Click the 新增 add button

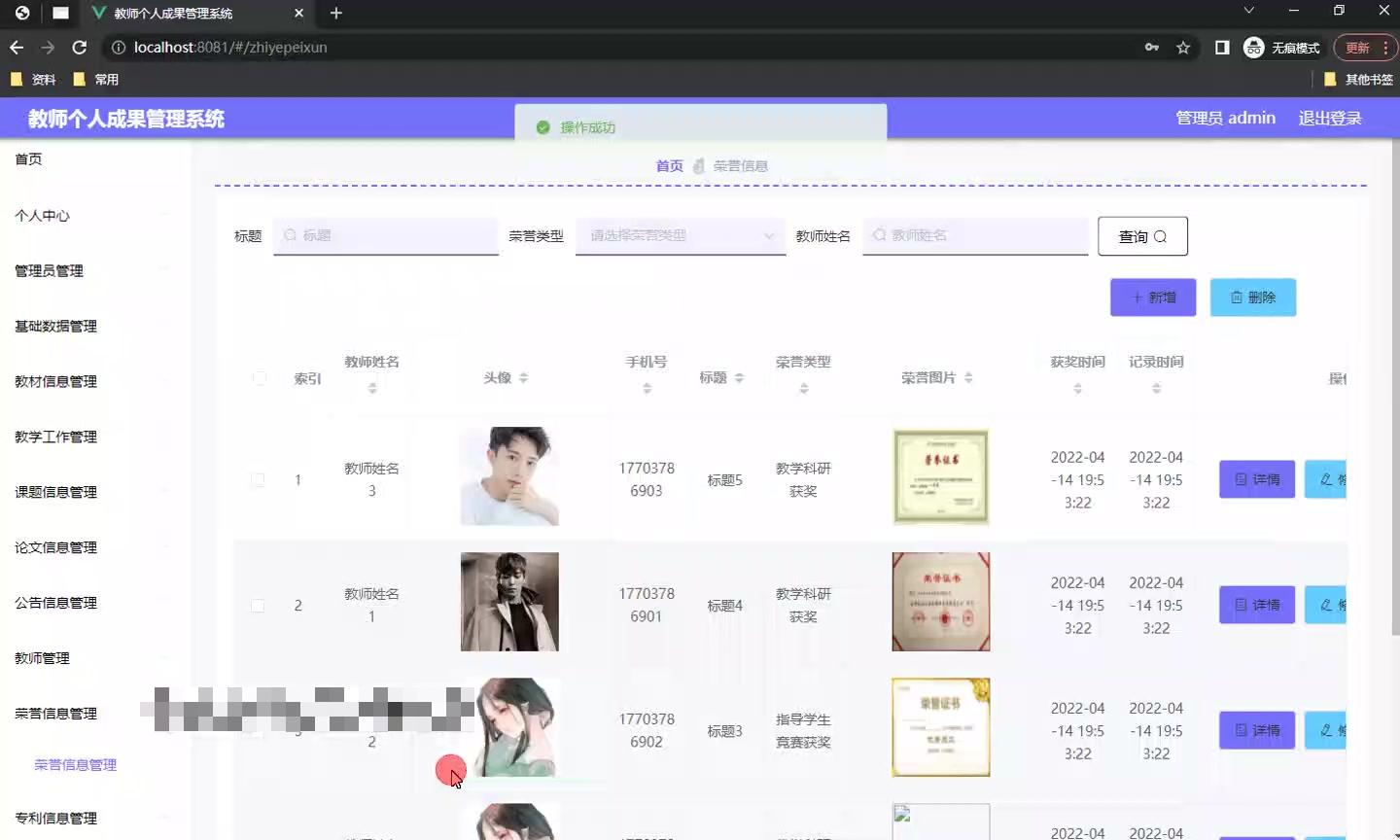click(1153, 297)
